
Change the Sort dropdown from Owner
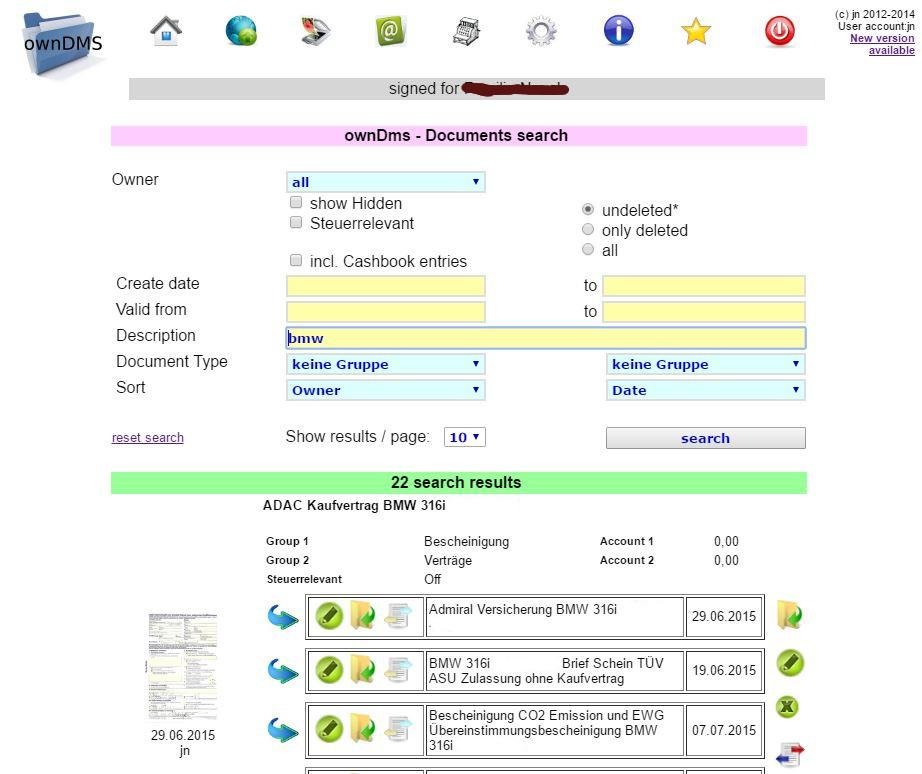(385, 390)
